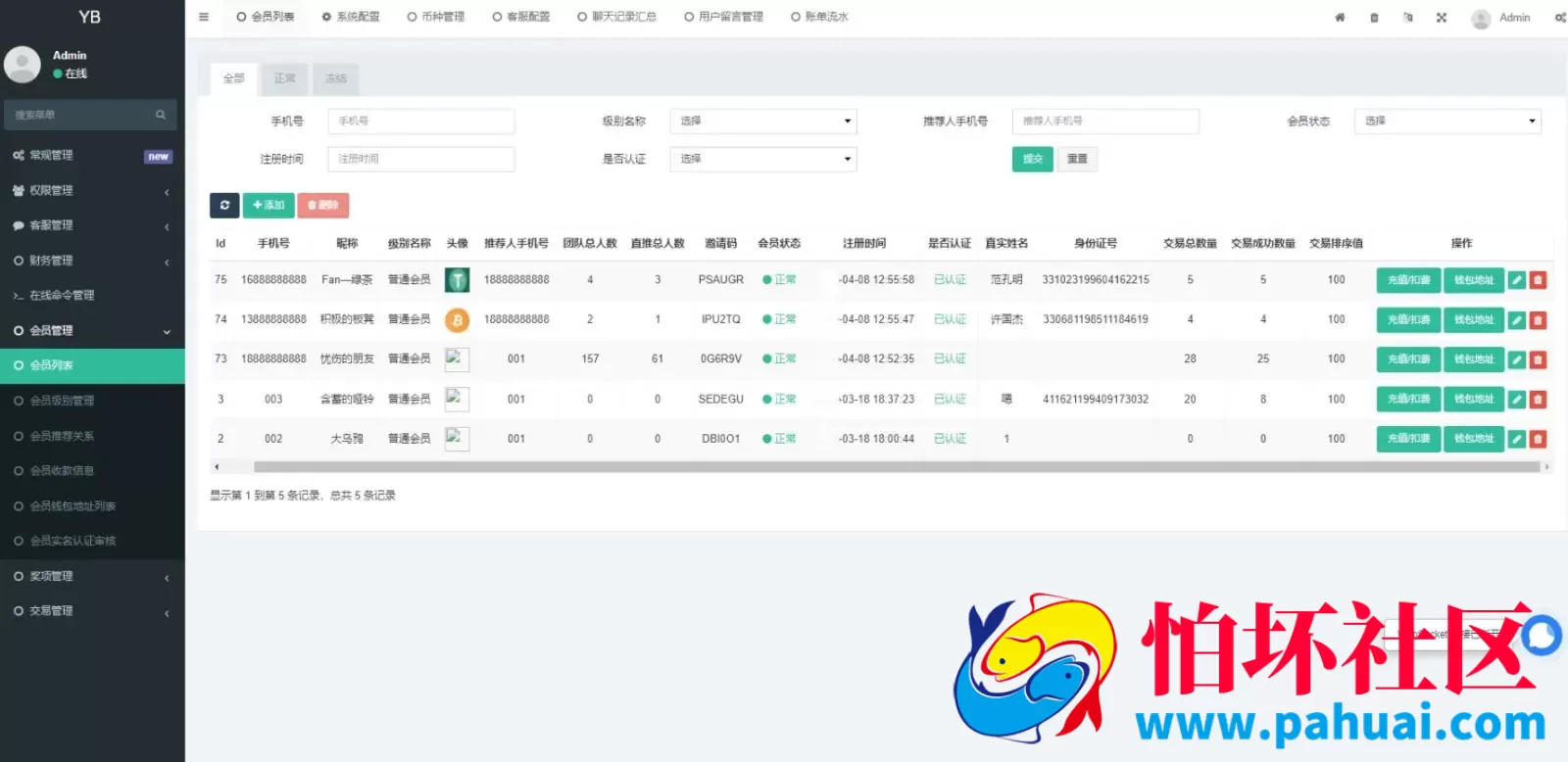Open 会员级别管理 in sidebar
The image size is (1568, 762).
pyautogui.click(x=92, y=401)
